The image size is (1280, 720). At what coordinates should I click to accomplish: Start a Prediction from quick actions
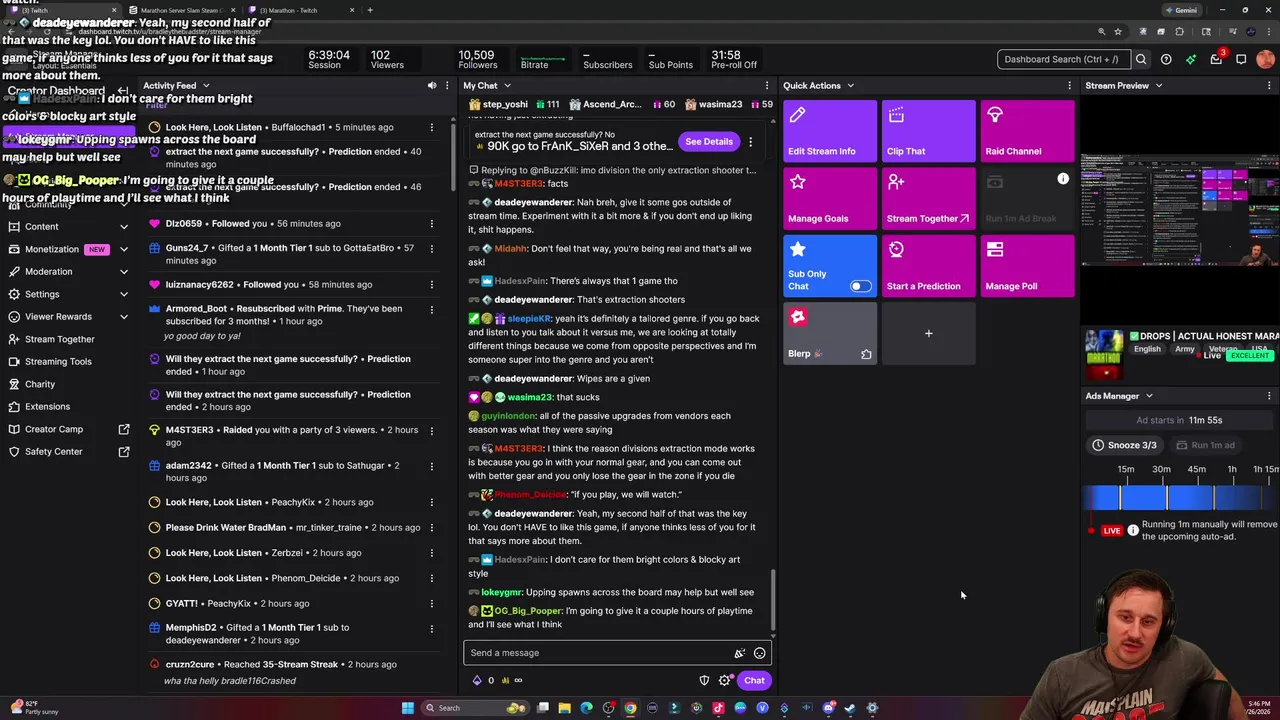tap(928, 266)
